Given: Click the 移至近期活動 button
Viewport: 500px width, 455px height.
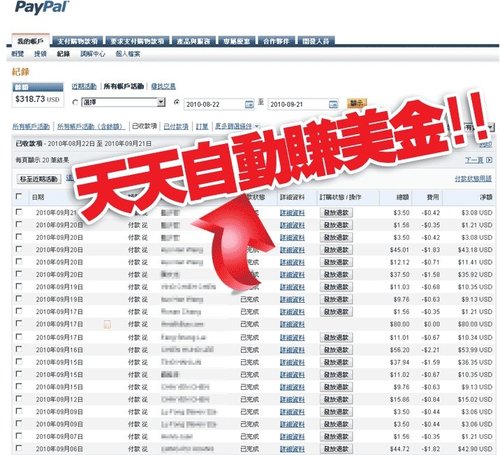Looking at the screenshot, I should pos(39,179).
